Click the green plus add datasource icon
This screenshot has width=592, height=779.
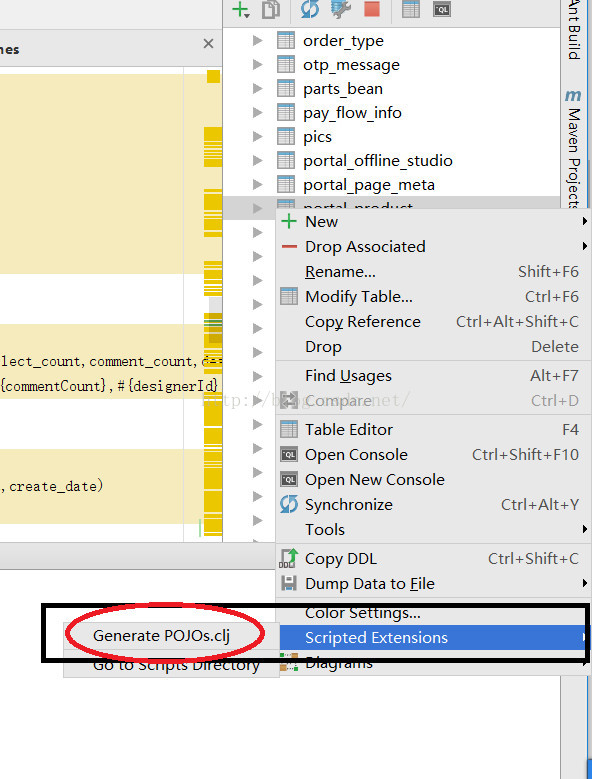pyautogui.click(x=241, y=9)
